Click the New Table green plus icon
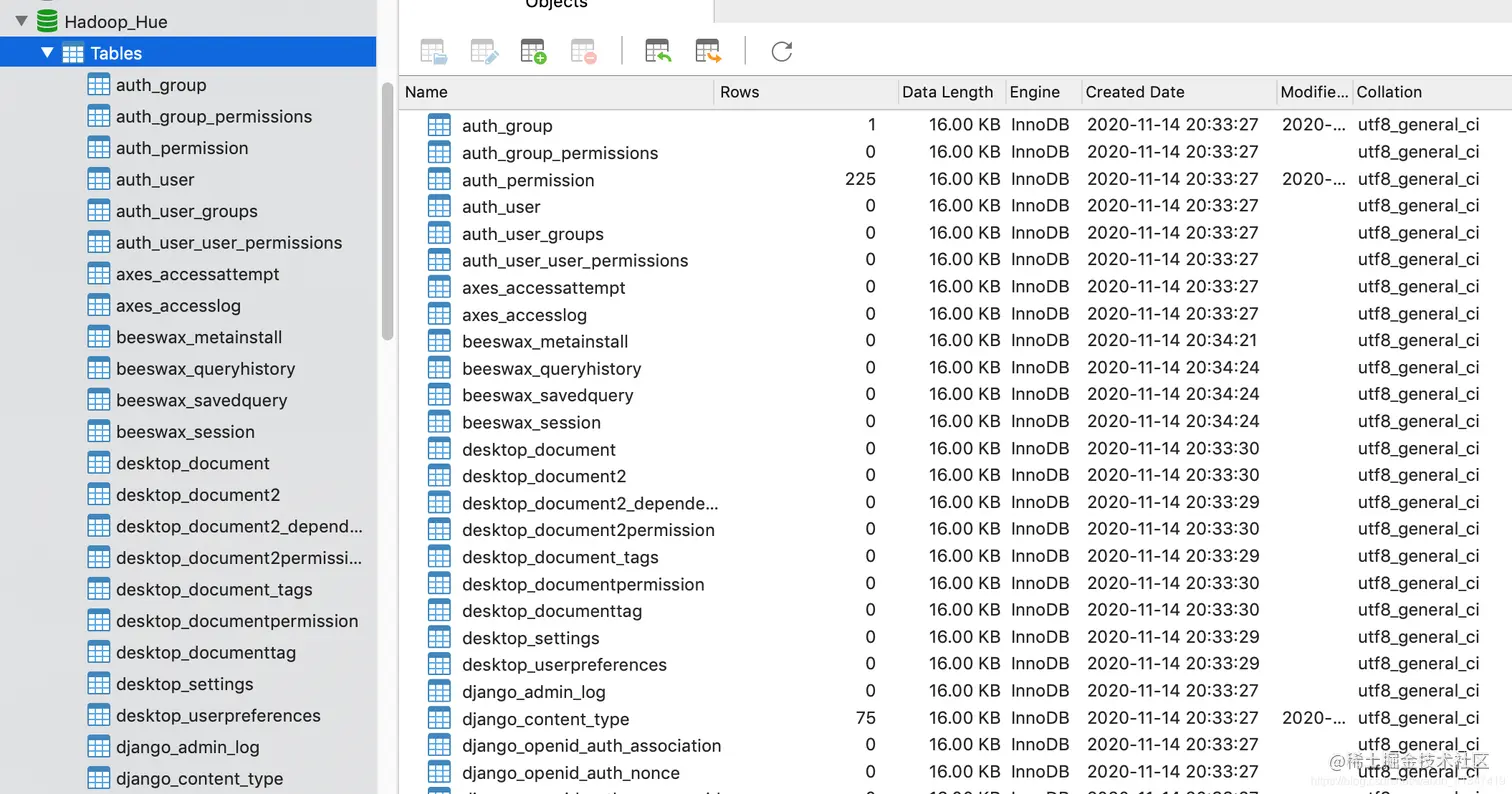This screenshot has width=1512, height=794. pos(533,51)
